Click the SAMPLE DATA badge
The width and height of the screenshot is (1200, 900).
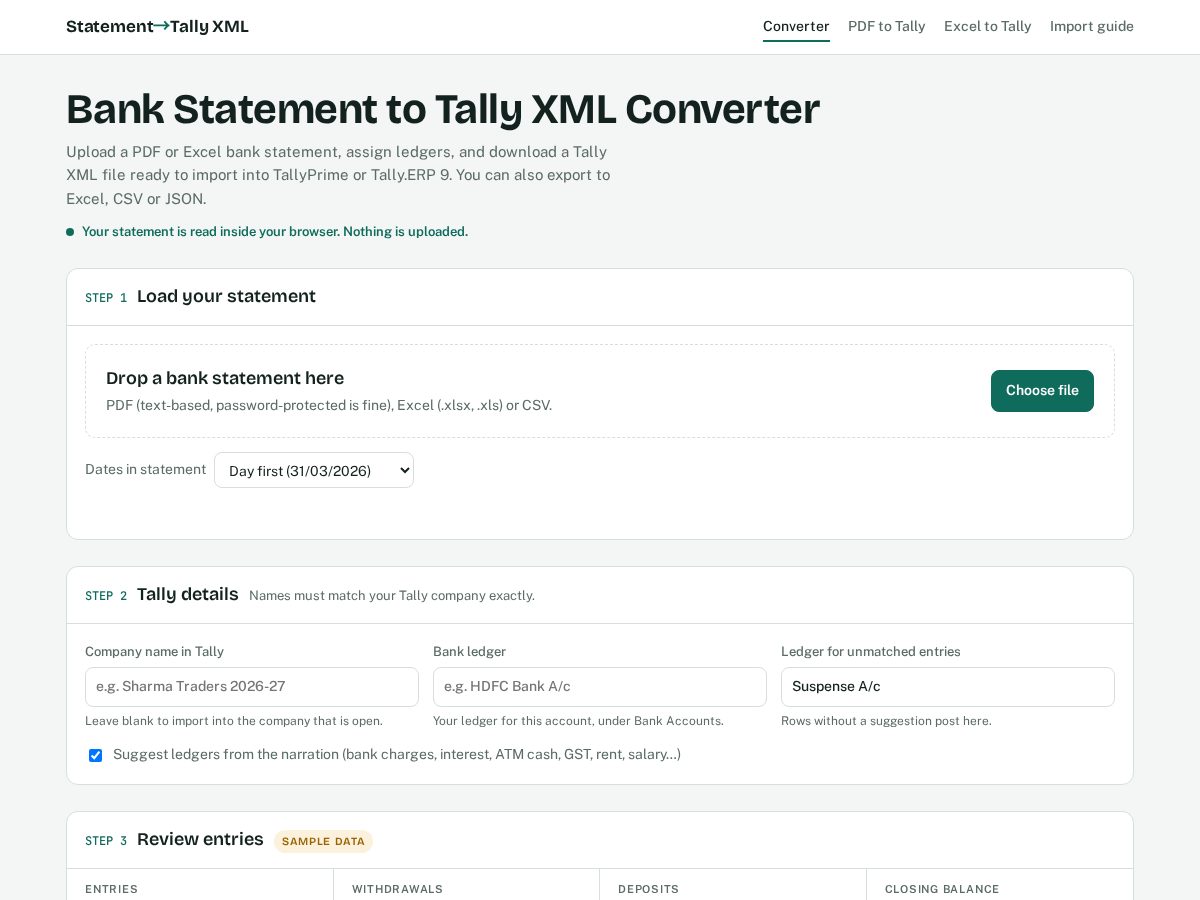pos(323,841)
